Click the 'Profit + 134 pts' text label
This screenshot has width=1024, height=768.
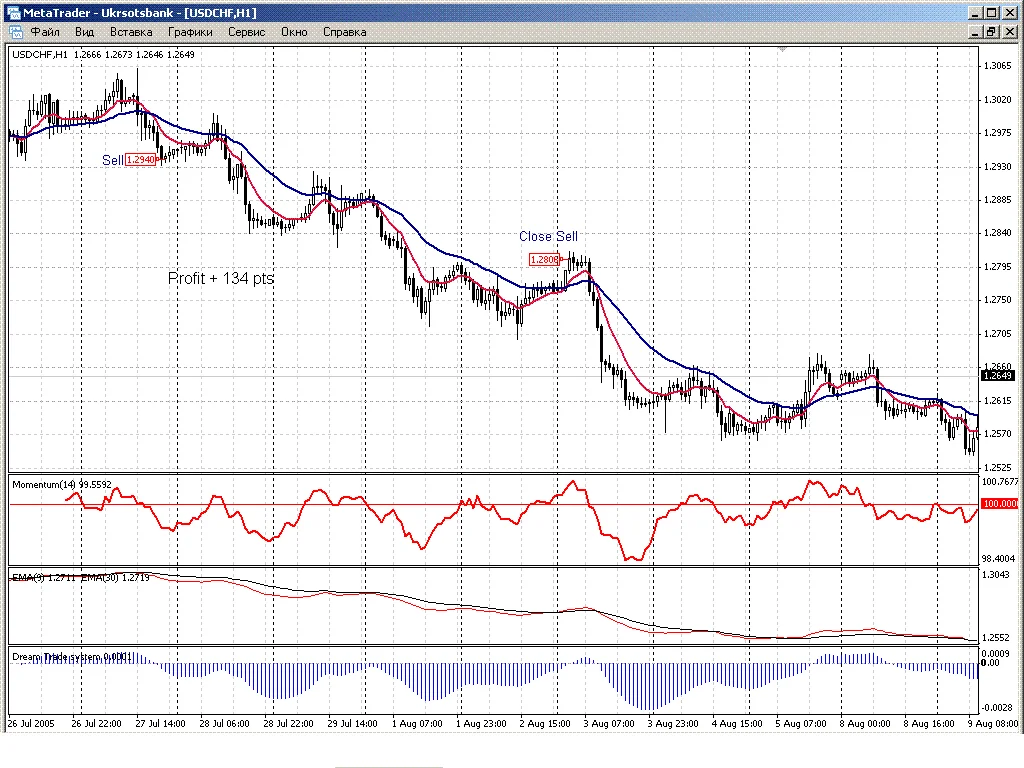tap(220, 279)
